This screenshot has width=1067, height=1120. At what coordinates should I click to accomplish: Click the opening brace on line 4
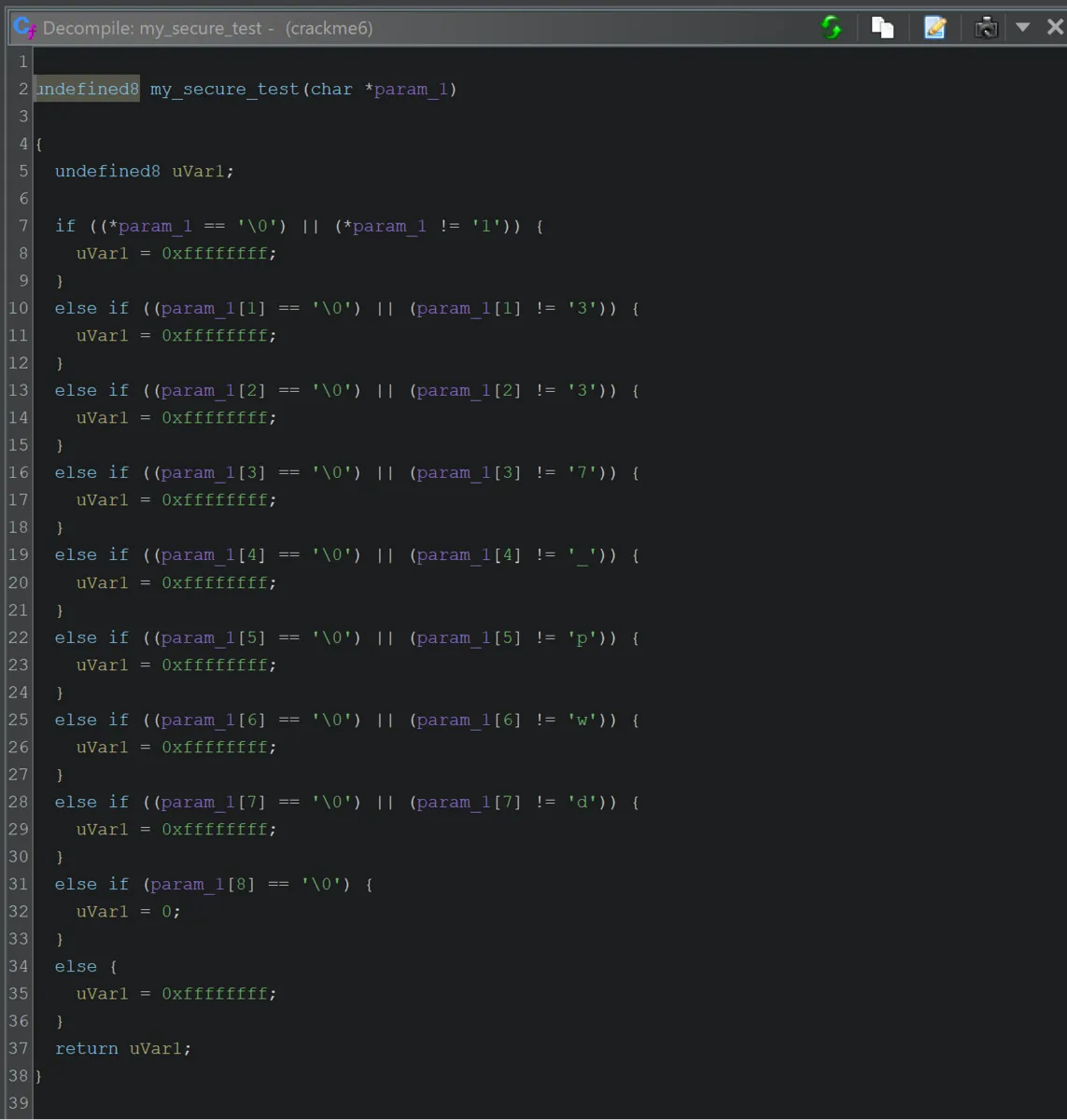[x=39, y=144]
